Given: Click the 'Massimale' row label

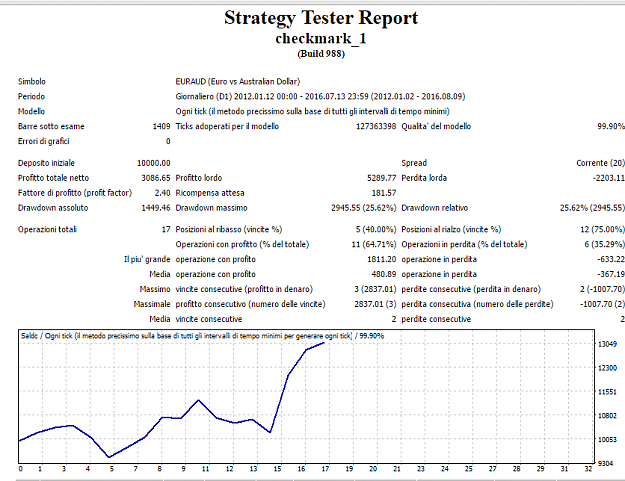Looking at the screenshot, I should pyautogui.click(x=152, y=304).
